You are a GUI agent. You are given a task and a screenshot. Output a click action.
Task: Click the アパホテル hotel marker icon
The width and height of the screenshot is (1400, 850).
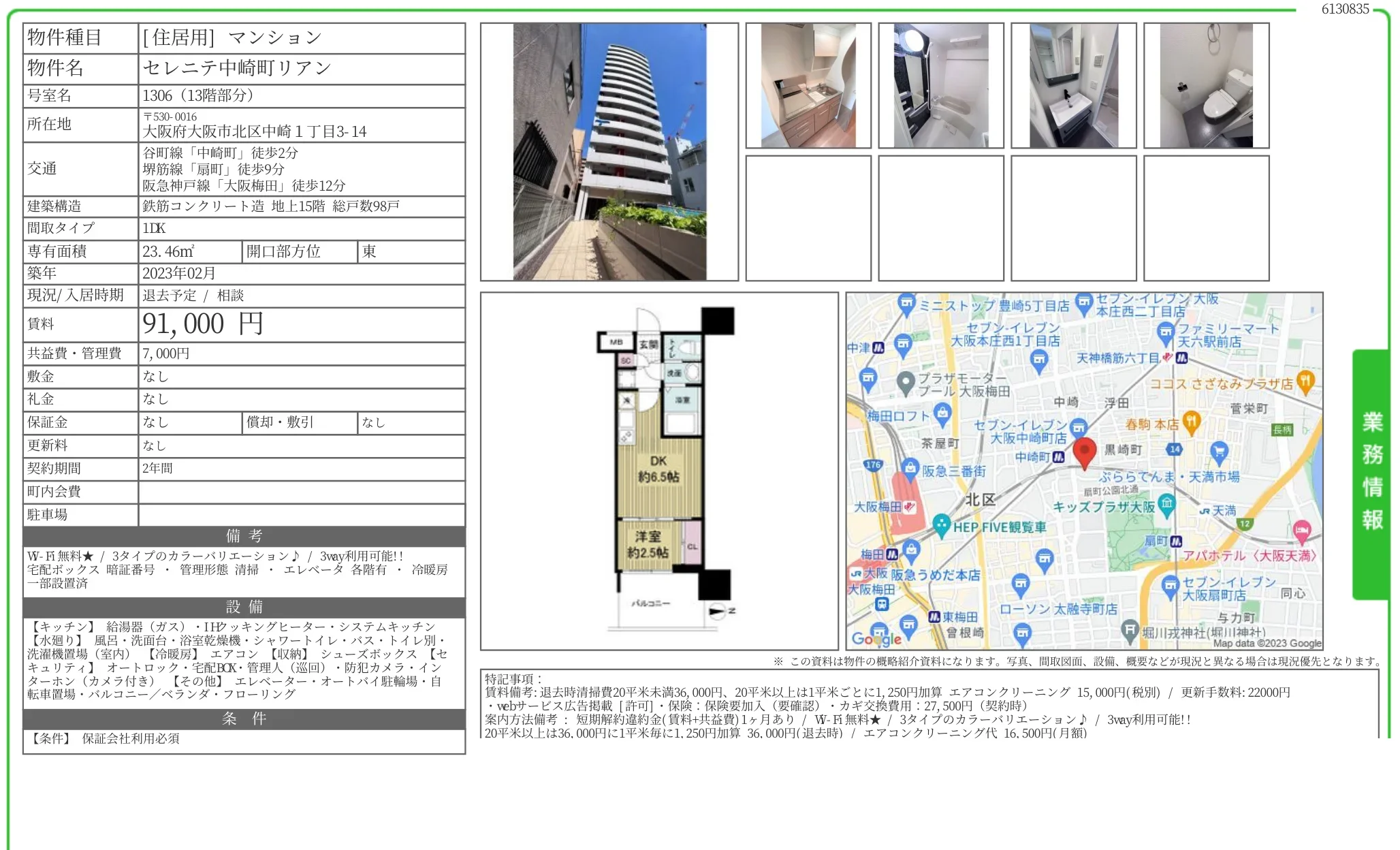click(x=1301, y=531)
